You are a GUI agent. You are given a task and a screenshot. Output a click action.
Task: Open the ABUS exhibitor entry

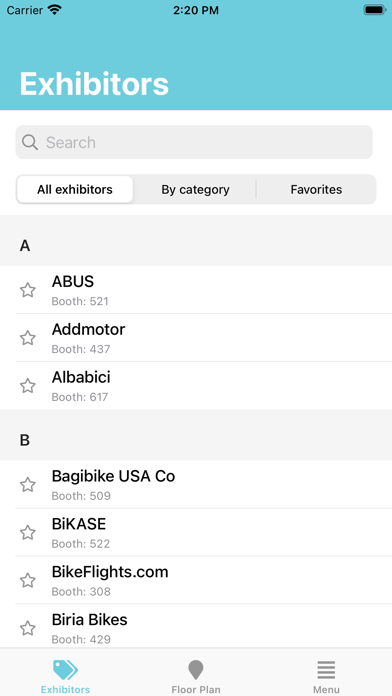196,290
